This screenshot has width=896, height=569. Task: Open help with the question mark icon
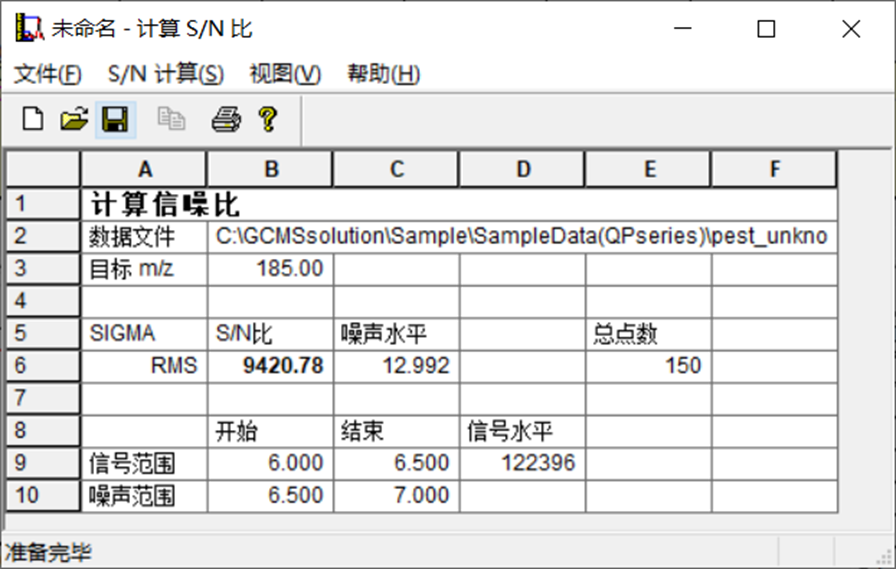[x=267, y=120]
